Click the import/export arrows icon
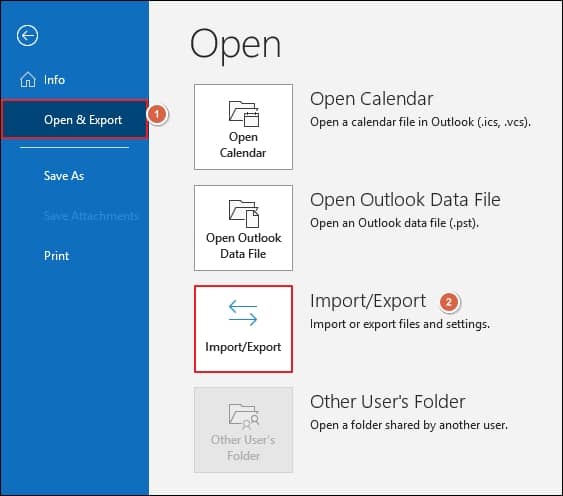 (243, 313)
